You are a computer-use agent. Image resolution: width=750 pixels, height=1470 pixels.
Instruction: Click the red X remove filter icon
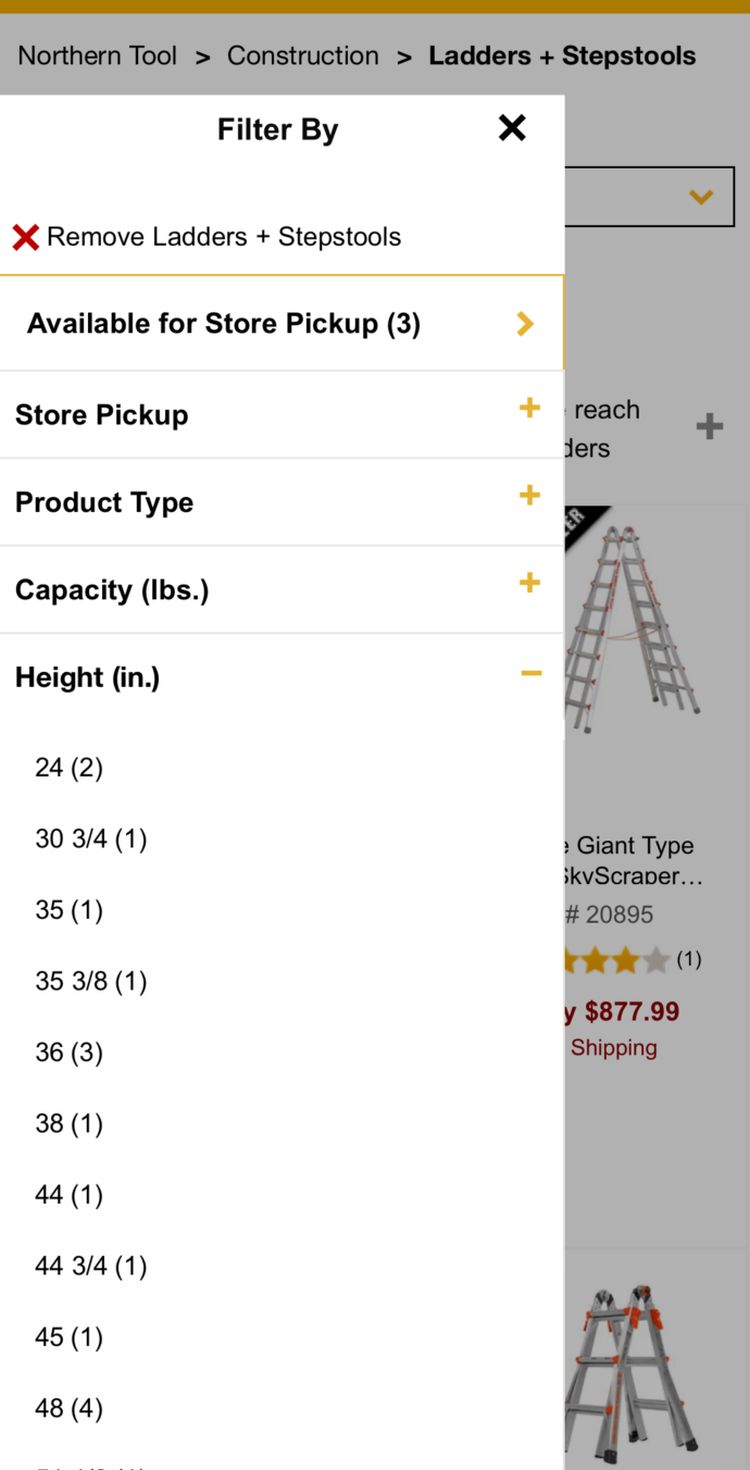point(26,237)
